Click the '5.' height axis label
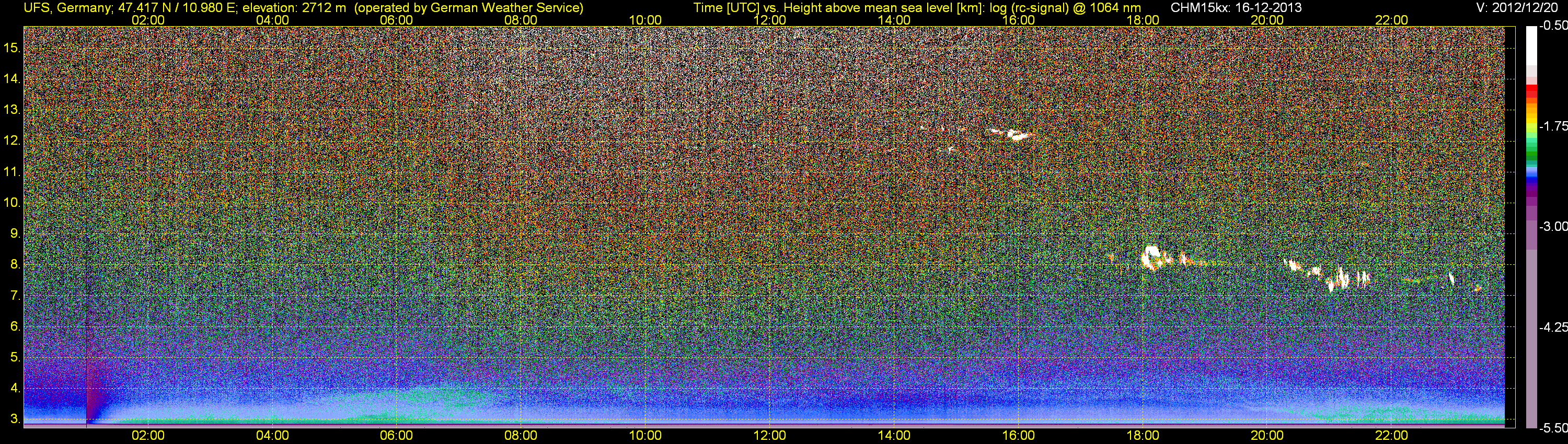 pyautogui.click(x=15, y=358)
